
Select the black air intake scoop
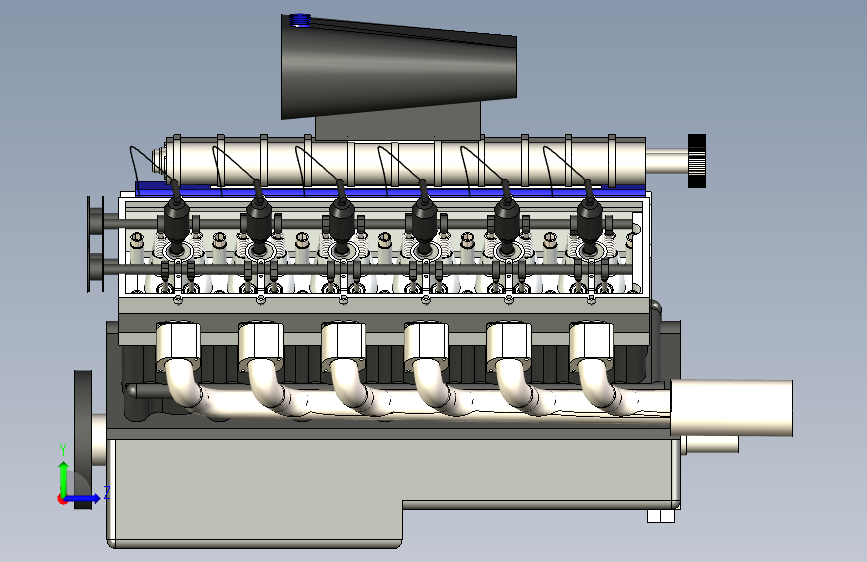point(398,66)
